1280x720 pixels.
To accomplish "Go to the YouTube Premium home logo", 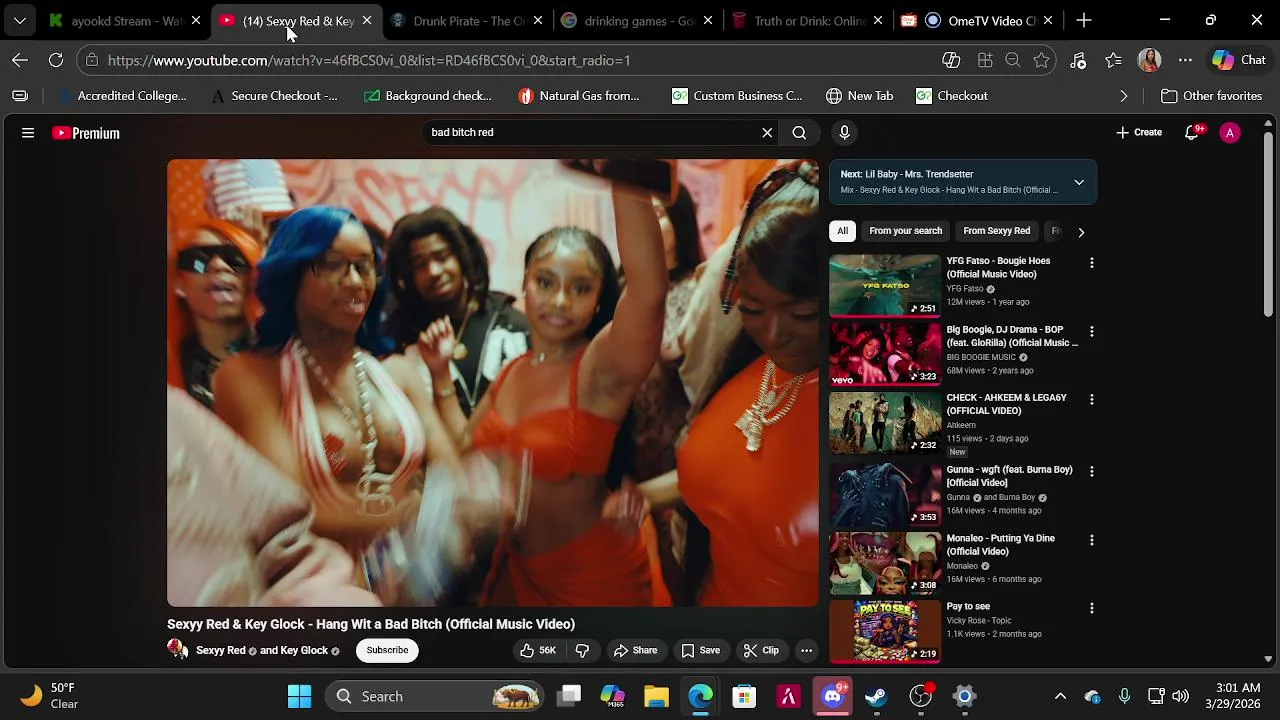I will [x=86, y=133].
